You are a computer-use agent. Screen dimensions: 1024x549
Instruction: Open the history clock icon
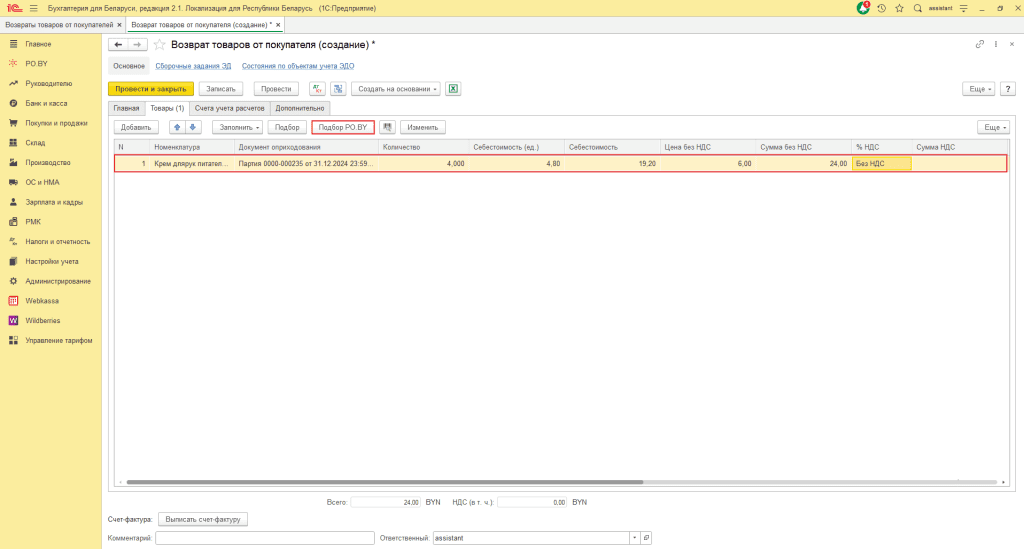pyautogui.click(x=881, y=8)
